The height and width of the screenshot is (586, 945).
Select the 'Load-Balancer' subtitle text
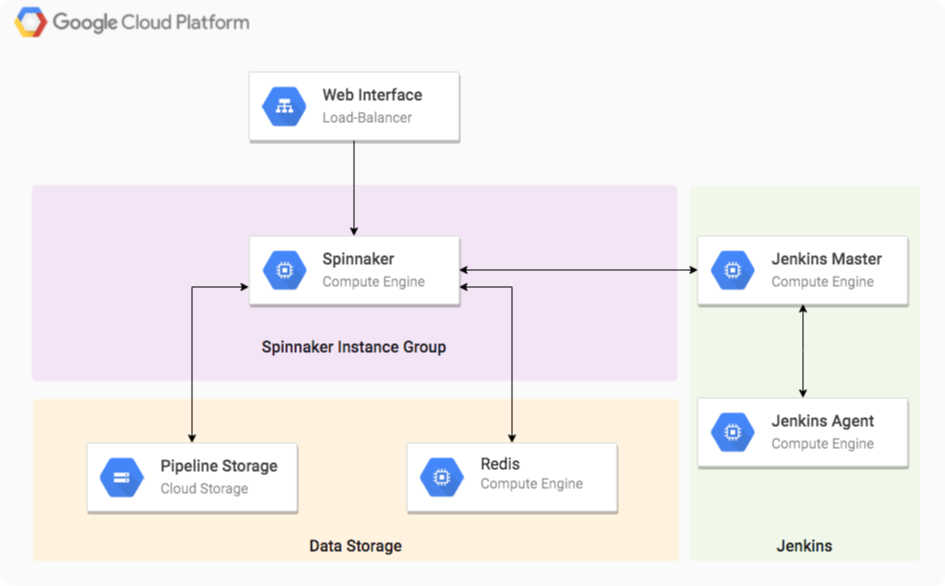(x=367, y=118)
